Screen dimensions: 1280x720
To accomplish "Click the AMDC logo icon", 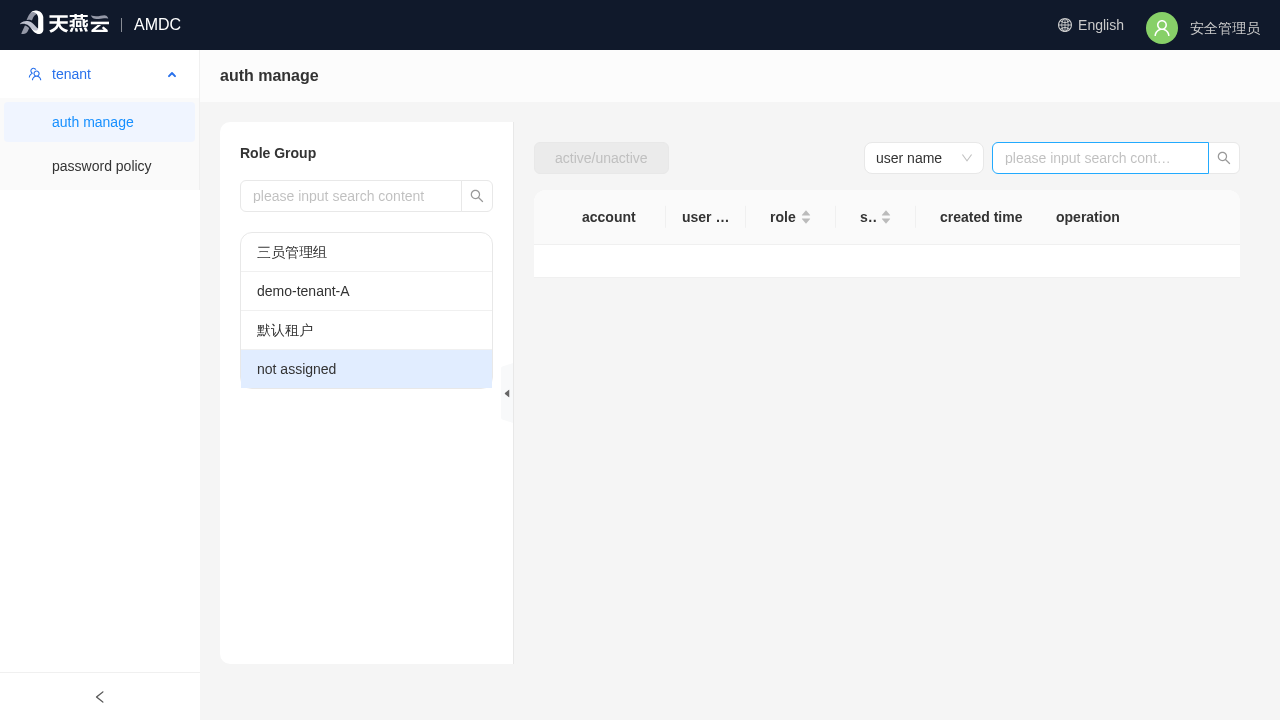I will coord(64,23).
